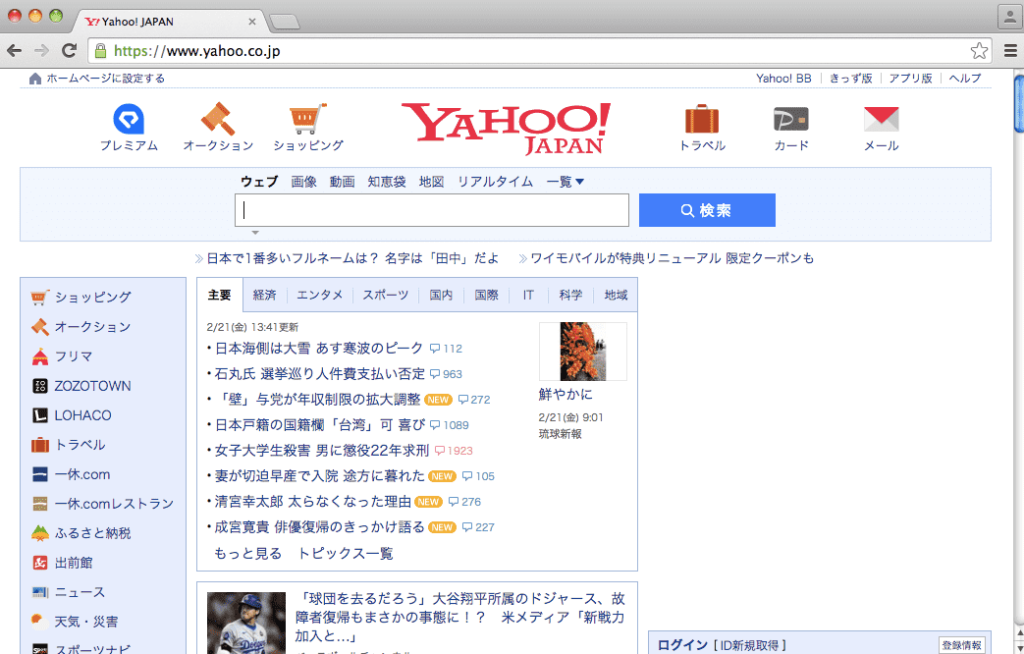
Task: Click sidebar LOHACO icon
Action: click(x=40, y=416)
